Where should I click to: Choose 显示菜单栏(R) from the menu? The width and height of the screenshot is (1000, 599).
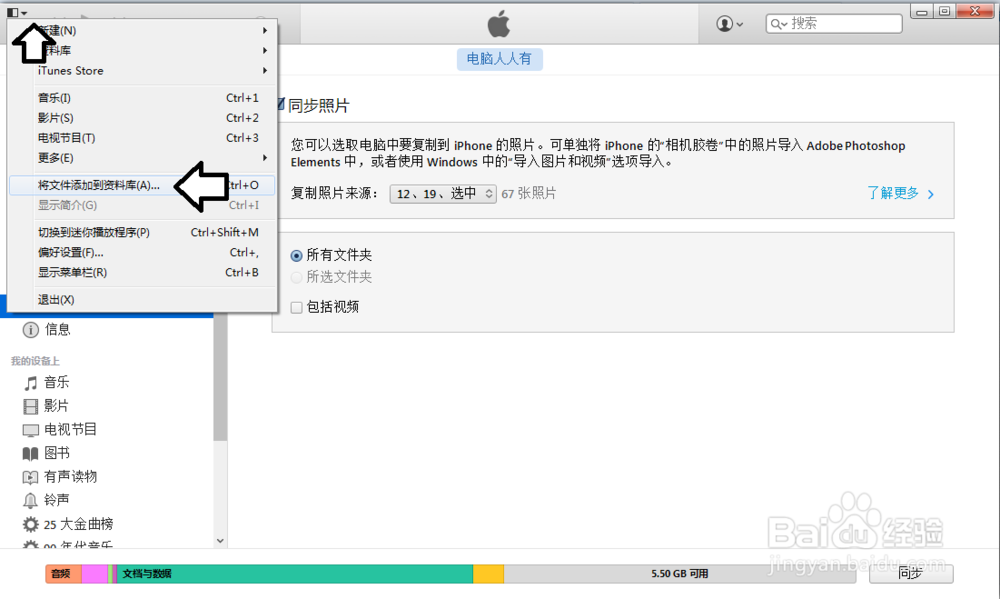[142, 272]
